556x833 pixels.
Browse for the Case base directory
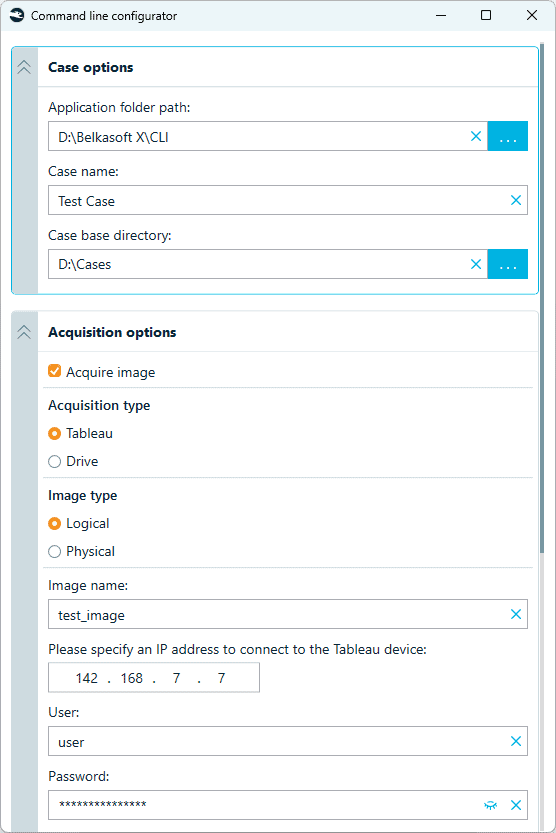click(x=508, y=264)
